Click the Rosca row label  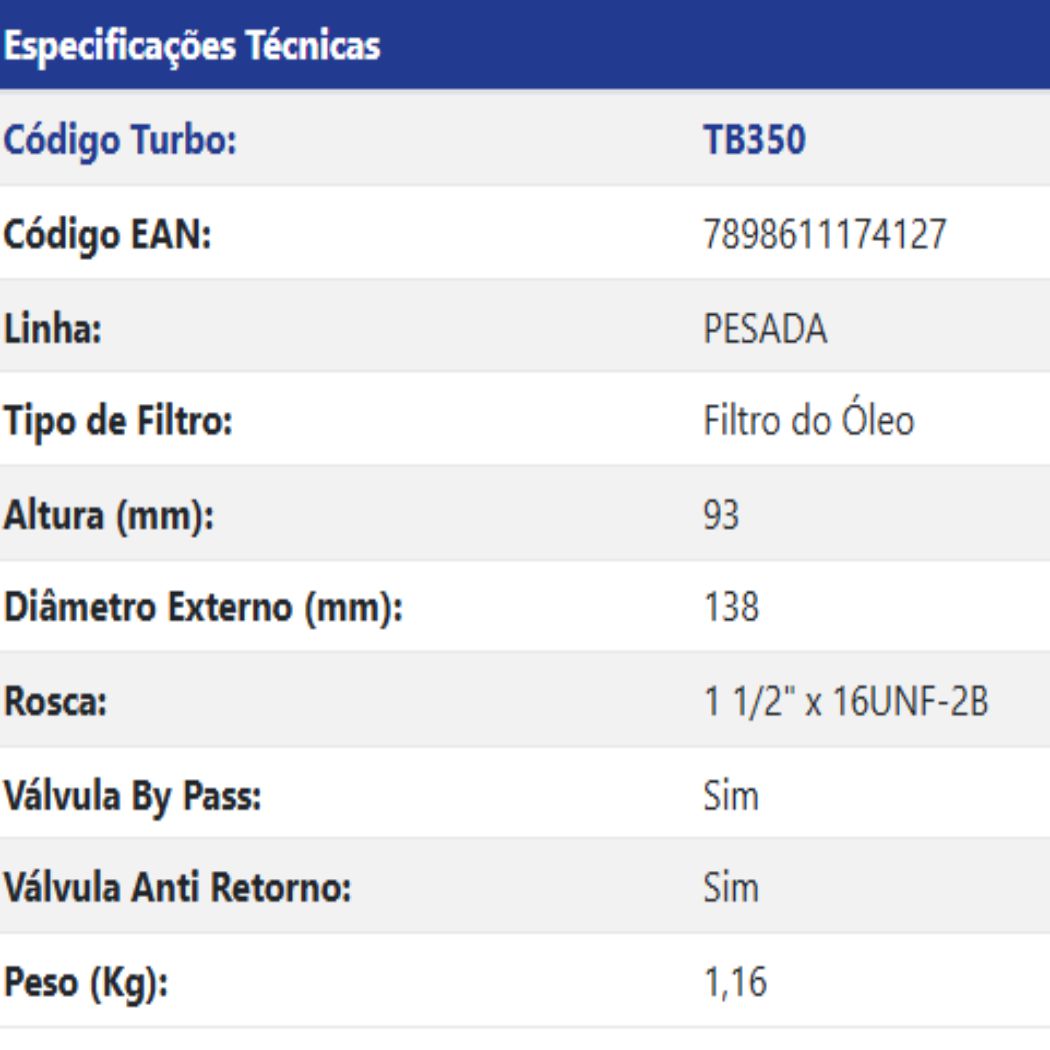55,703
